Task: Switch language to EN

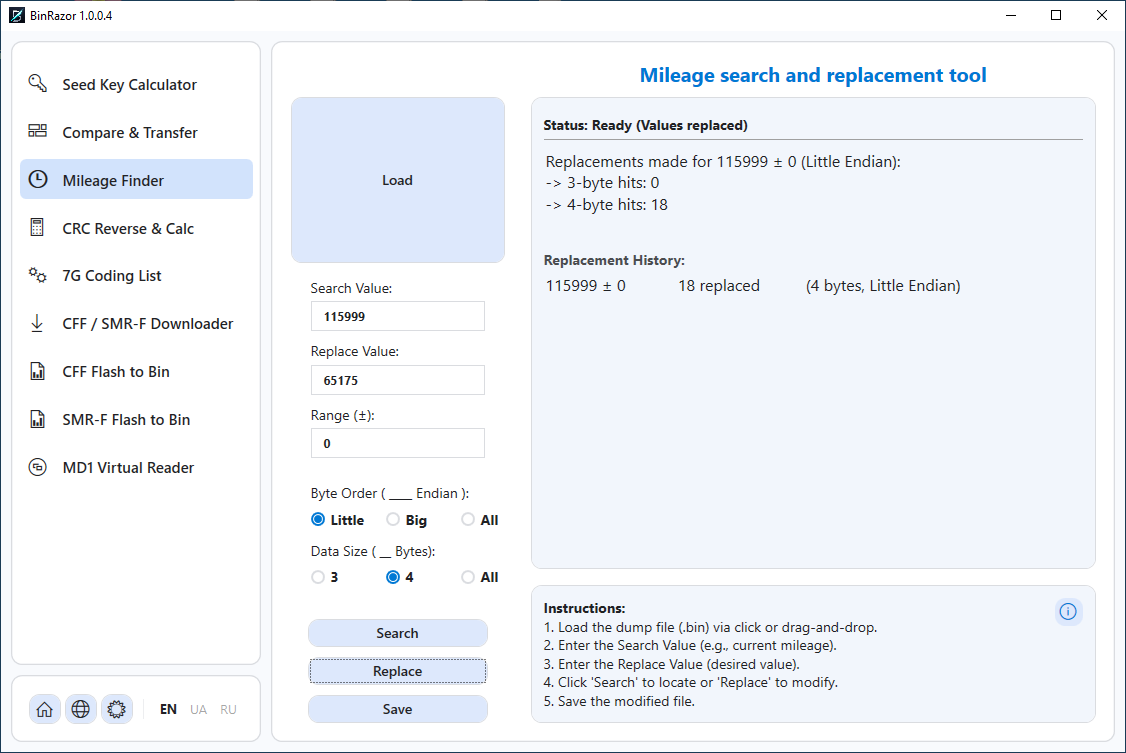Action: (168, 709)
